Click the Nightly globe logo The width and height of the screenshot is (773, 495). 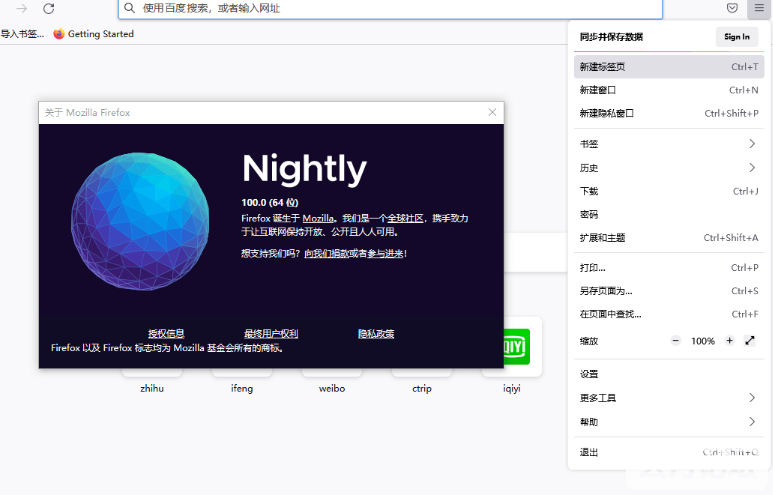coord(140,221)
